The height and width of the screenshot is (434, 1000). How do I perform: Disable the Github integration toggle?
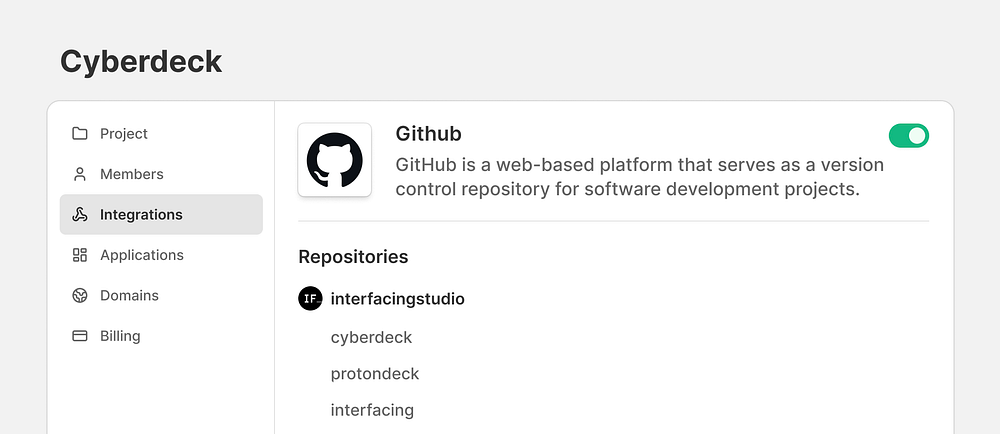pos(908,135)
